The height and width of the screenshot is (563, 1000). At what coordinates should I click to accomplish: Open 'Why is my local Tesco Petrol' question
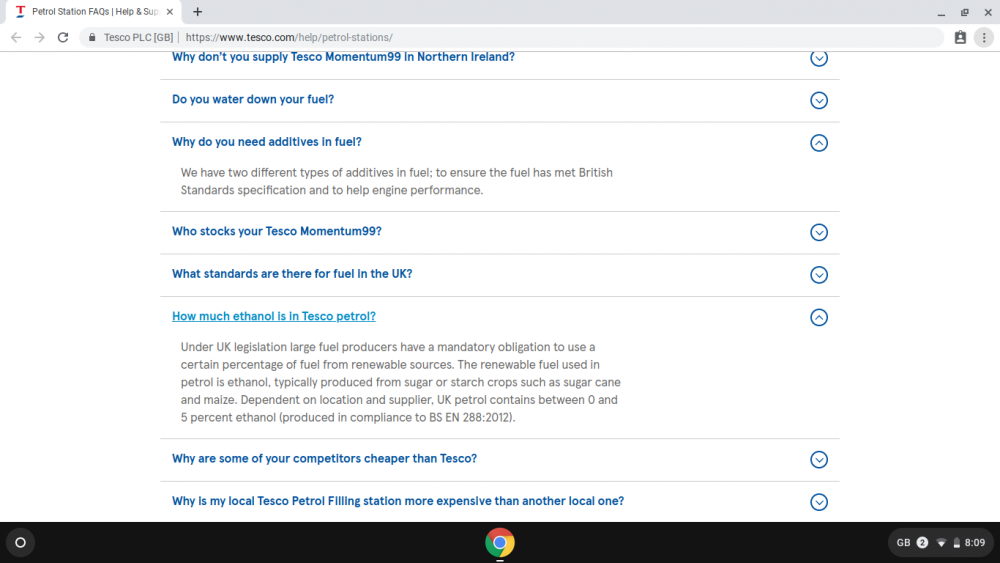click(398, 501)
